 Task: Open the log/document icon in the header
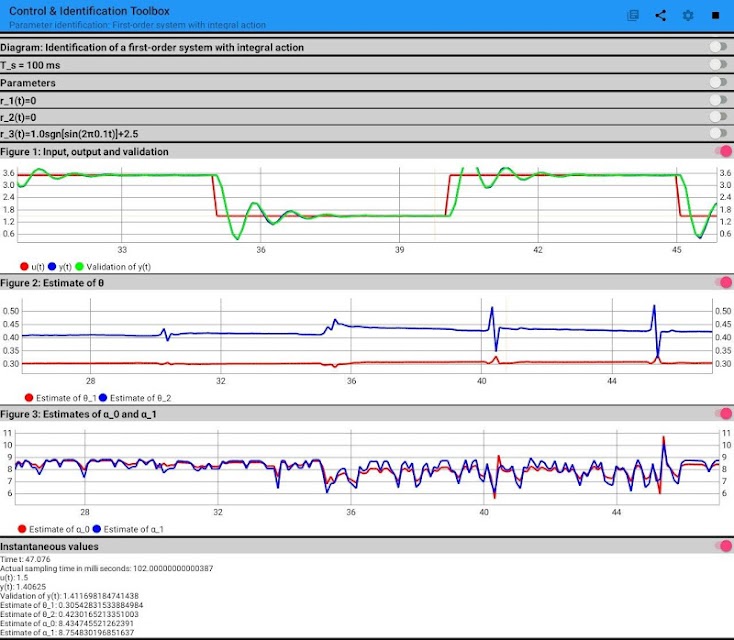click(x=632, y=15)
